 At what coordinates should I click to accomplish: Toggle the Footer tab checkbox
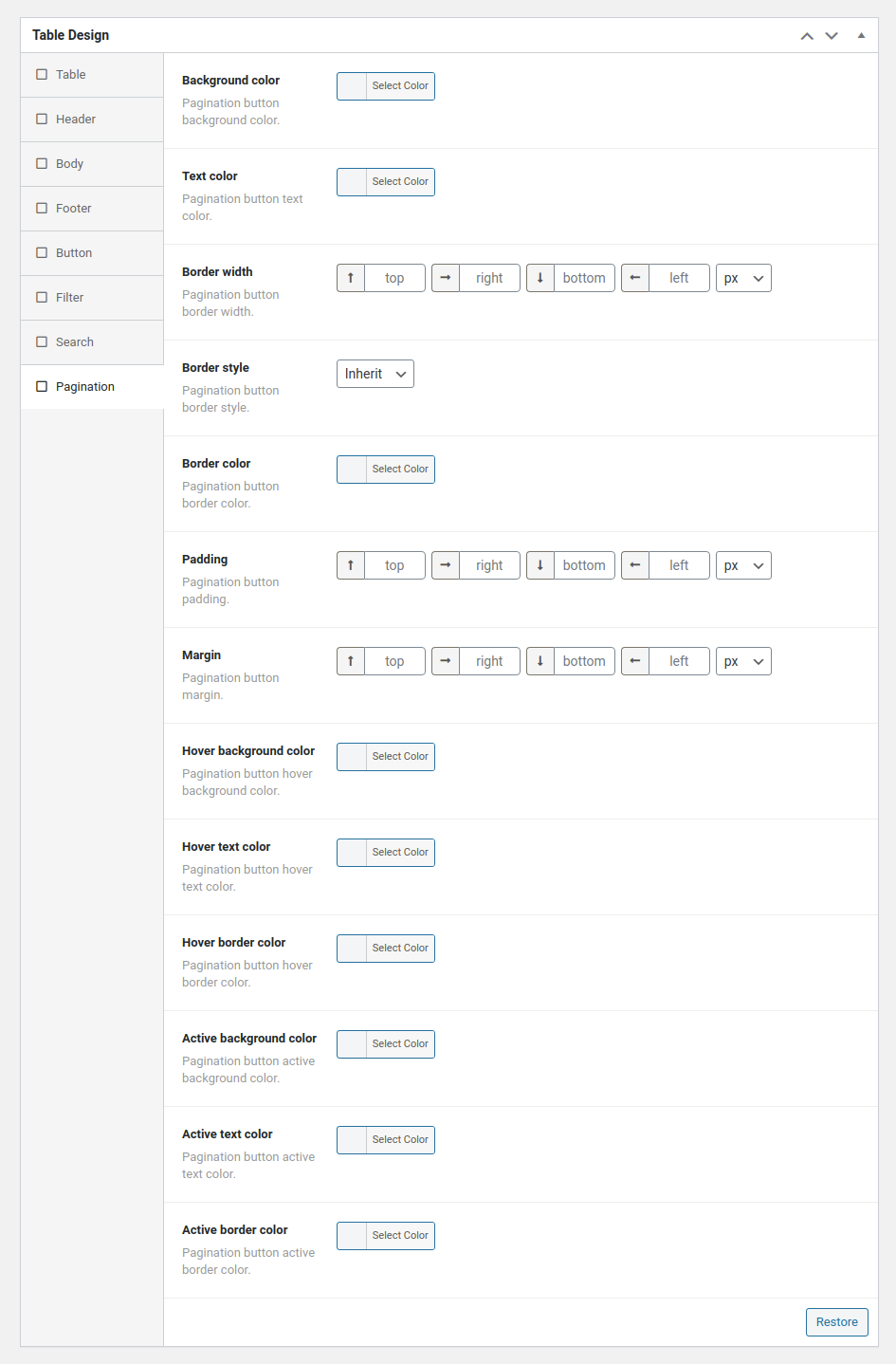pyautogui.click(x=42, y=209)
